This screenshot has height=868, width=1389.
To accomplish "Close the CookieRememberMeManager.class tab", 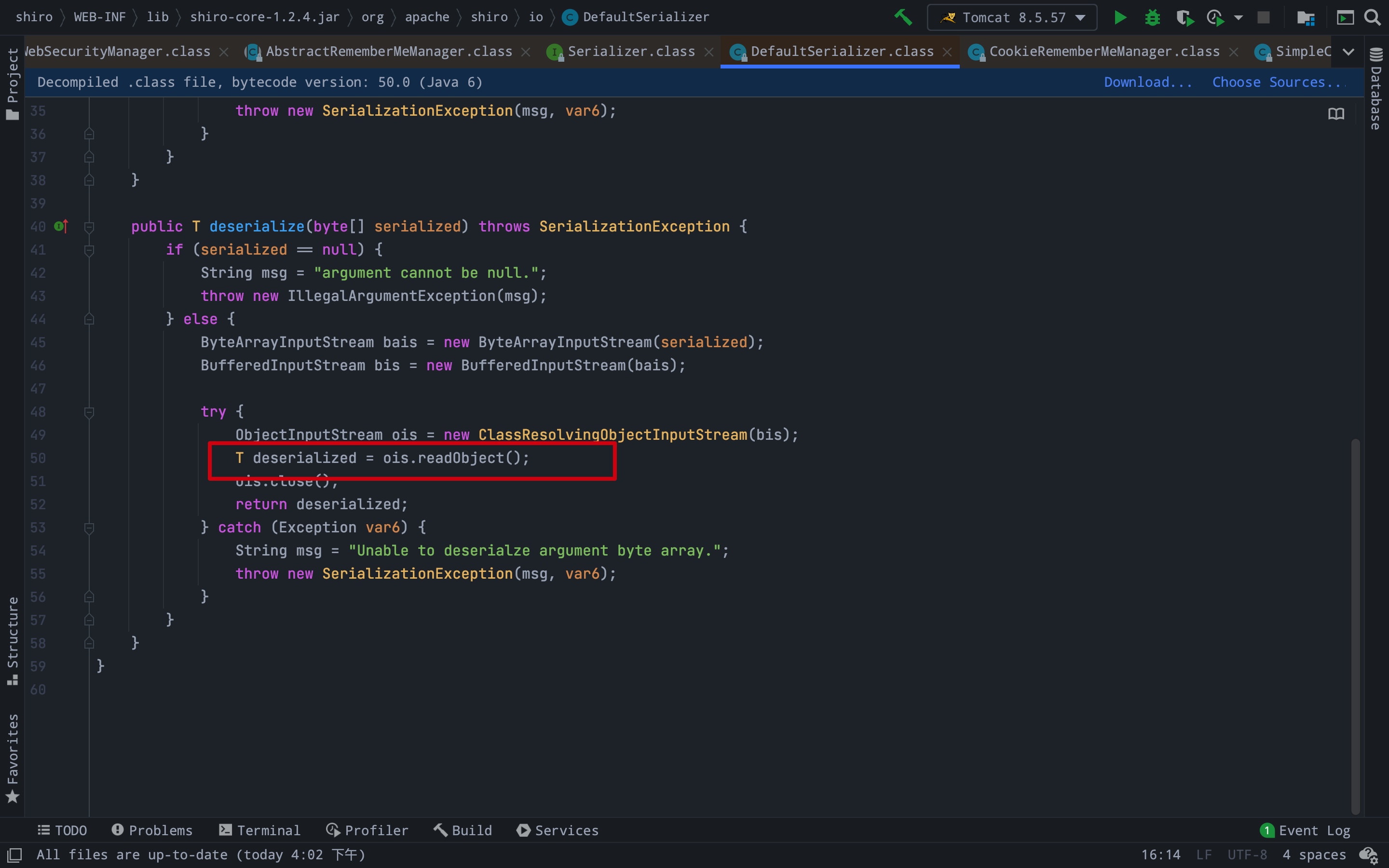I will (1233, 52).
